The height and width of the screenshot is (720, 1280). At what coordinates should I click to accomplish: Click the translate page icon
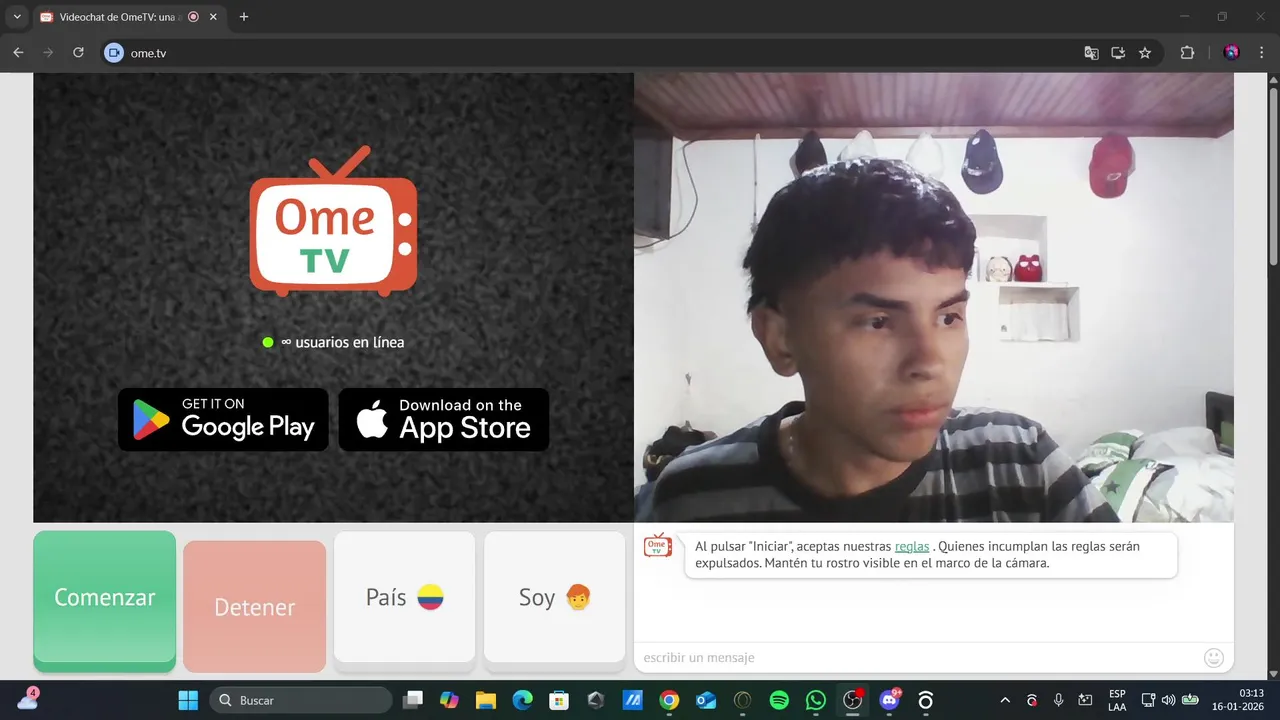click(x=1091, y=53)
